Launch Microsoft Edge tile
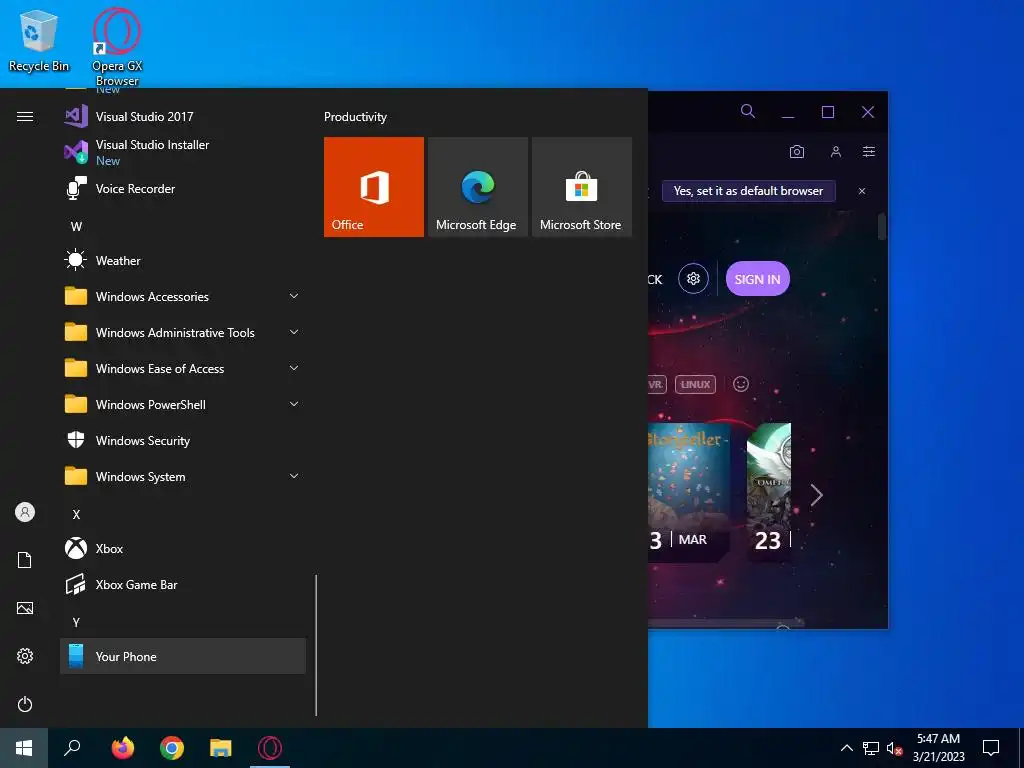The height and width of the screenshot is (768, 1024). click(477, 187)
